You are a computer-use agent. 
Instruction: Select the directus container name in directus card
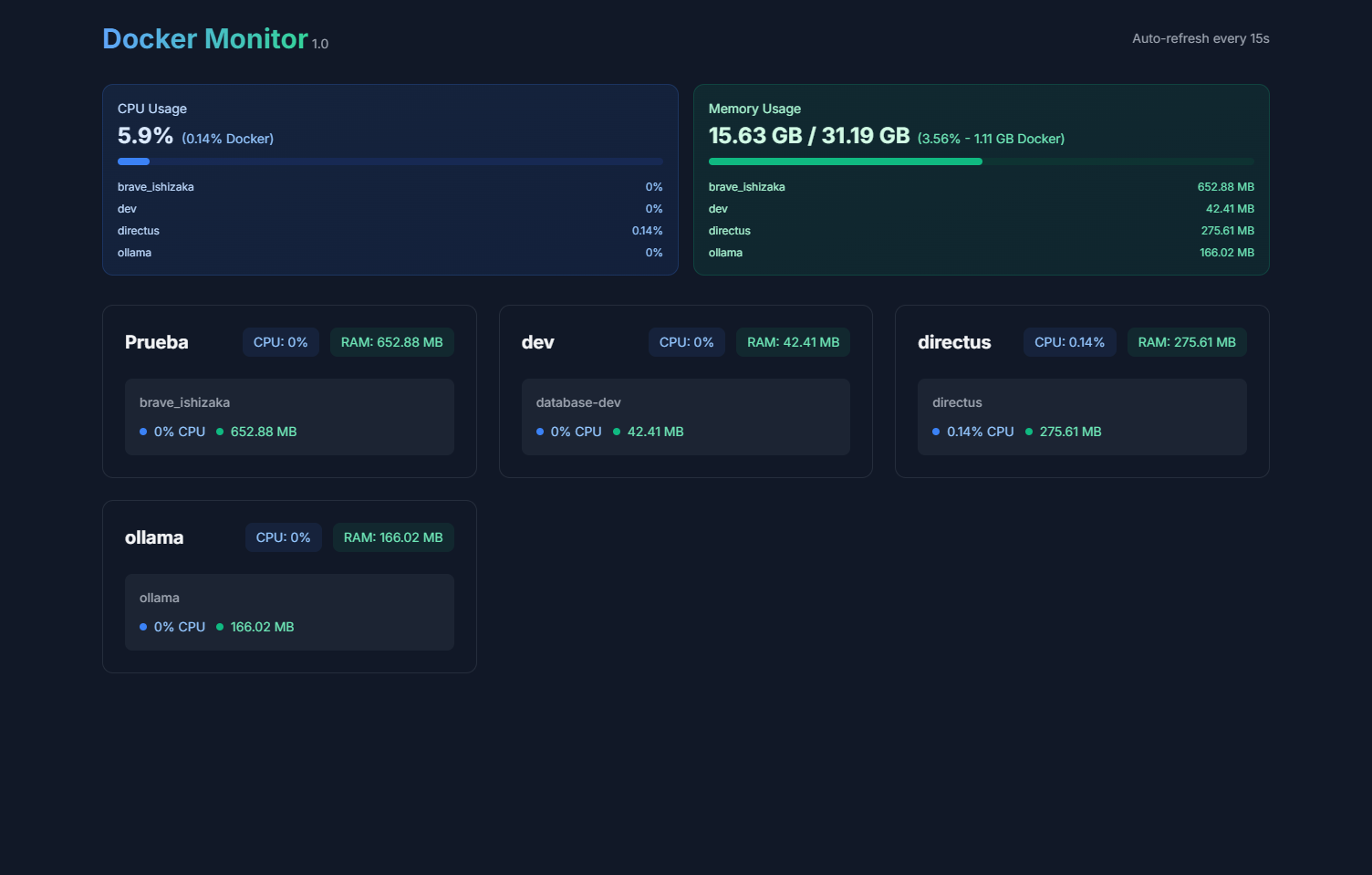957,402
